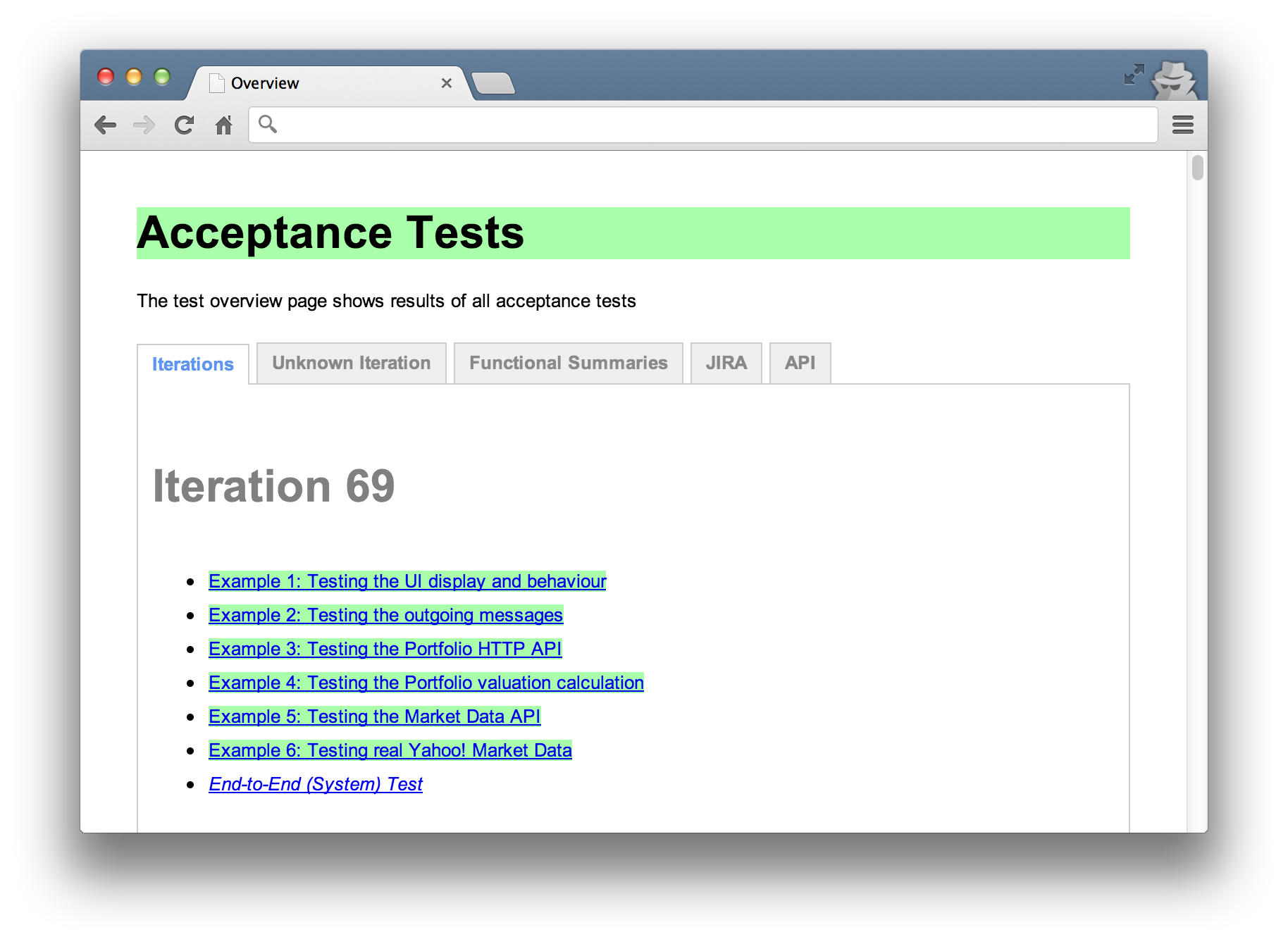Click the fullscreen expand arrows icon

[x=1133, y=73]
